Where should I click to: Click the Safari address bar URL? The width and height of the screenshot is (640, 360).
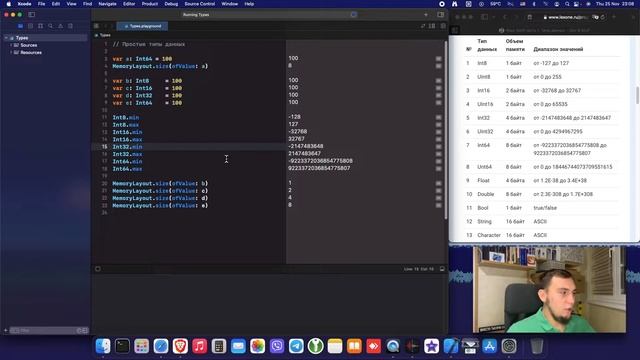pyautogui.click(x=567, y=17)
